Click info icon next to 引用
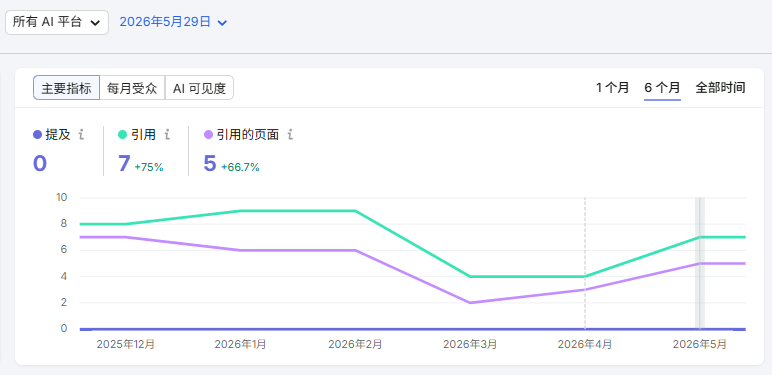The height and width of the screenshot is (375, 772). (x=167, y=134)
